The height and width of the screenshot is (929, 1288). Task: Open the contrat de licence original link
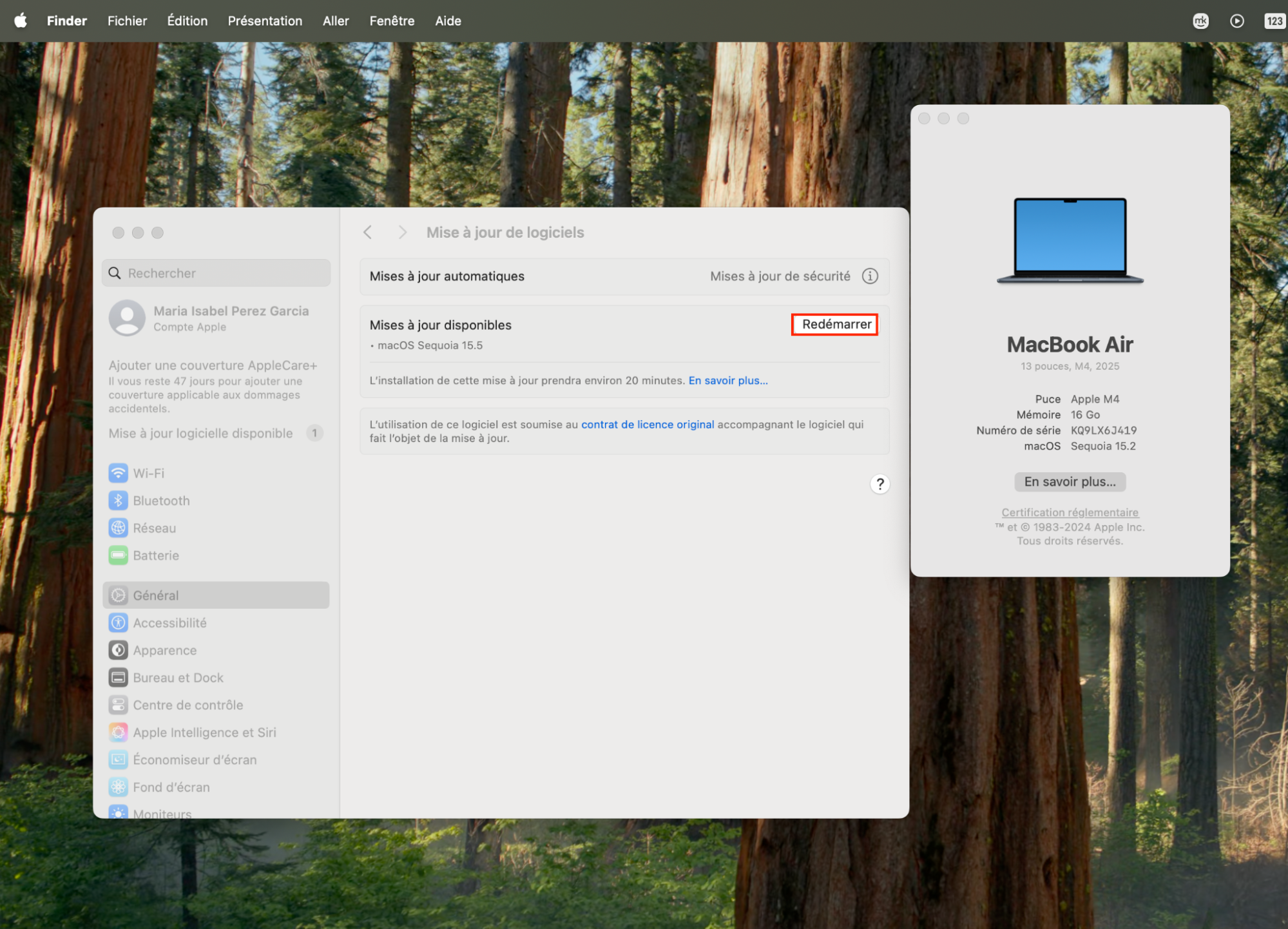click(x=647, y=424)
